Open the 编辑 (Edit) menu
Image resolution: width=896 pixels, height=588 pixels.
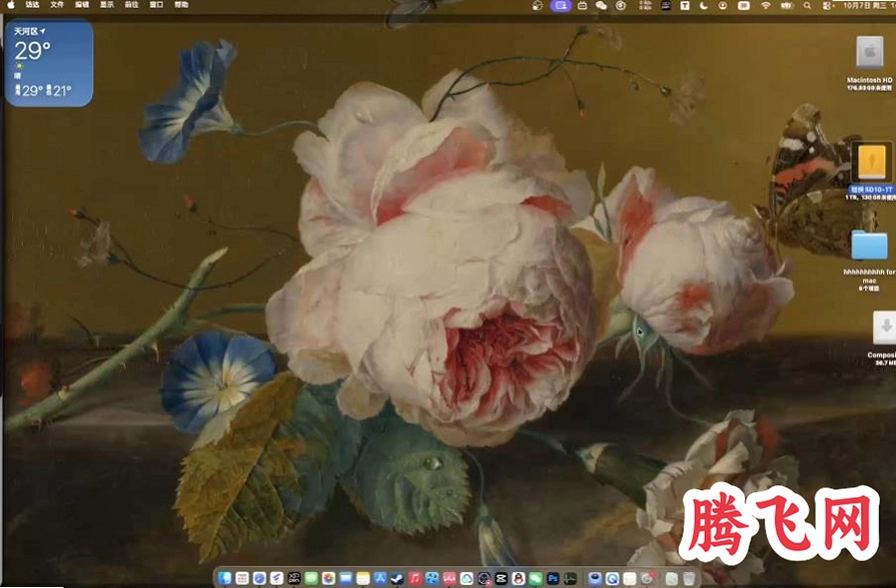82,5
